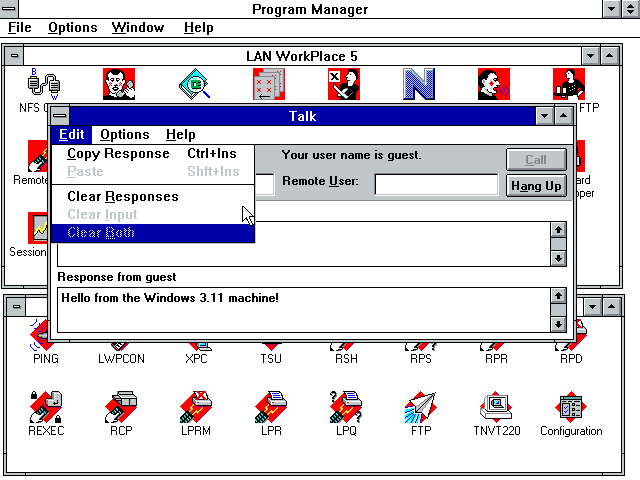Open the lower group window control menu box
The image size is (640, 480).
click(x=16, y=307)
